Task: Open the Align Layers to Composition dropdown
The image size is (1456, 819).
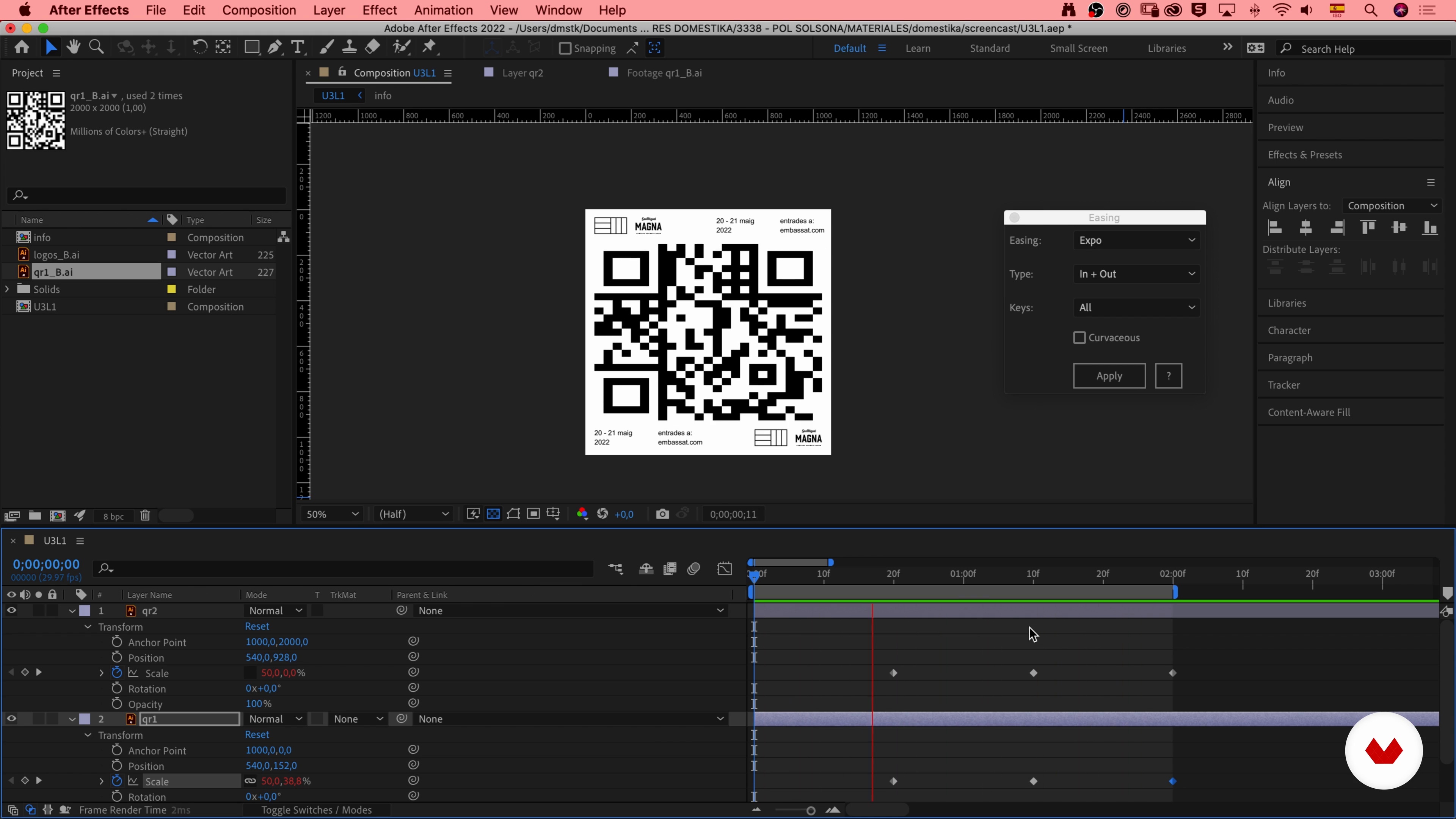Action: (1392, 206)
